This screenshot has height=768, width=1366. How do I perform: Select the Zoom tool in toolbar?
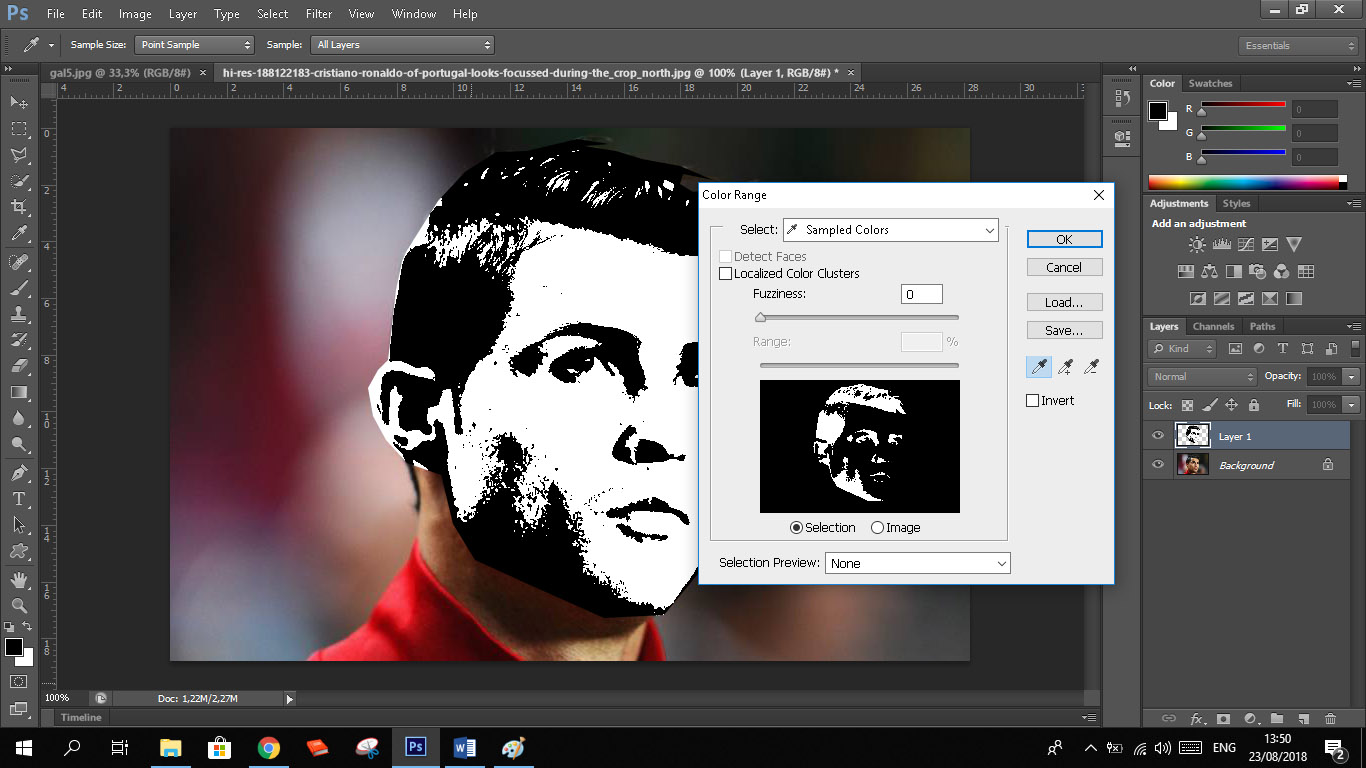pyautogui.click(x=19, y=605)
